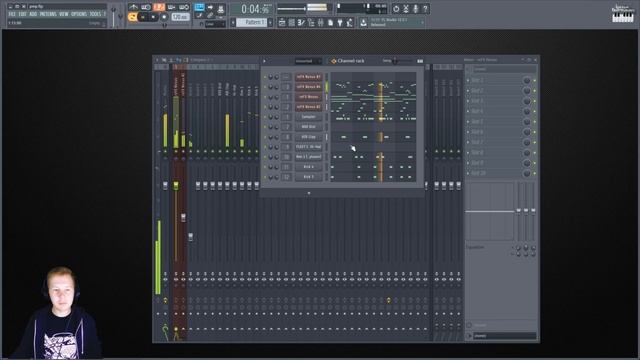Viewport: 640px width, 360px height.
Task: Click the browser tree view icon
Action: (x=311, y=23)
